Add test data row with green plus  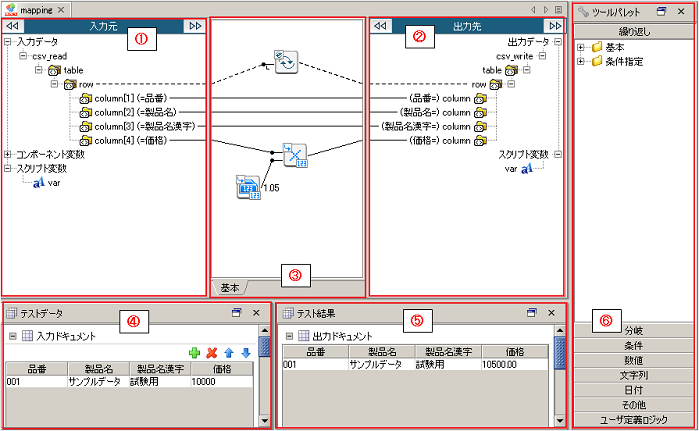[194, 354]
